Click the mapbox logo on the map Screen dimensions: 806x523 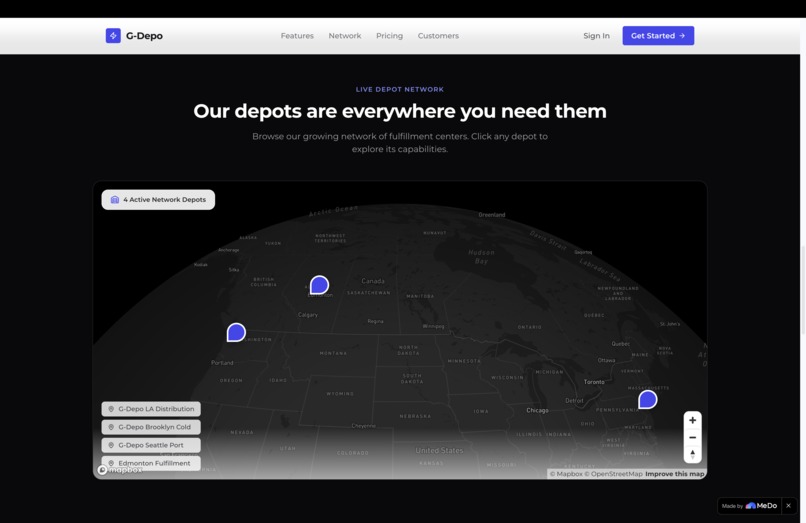pos(120,470)
